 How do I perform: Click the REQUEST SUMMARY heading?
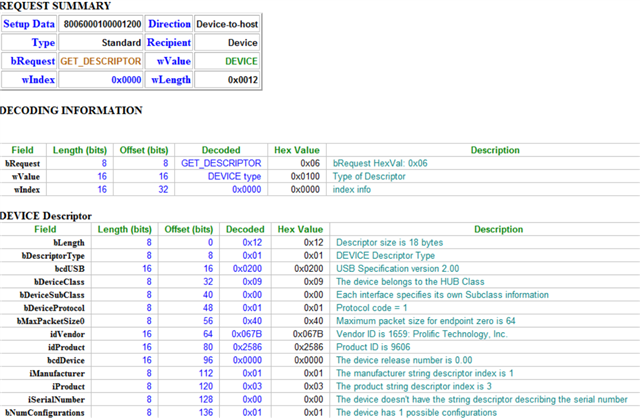tap(55, 6)
